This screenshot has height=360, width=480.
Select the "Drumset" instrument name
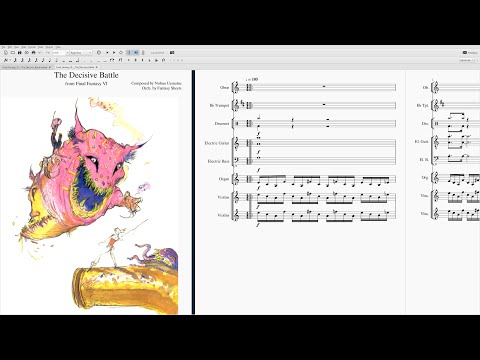pyautogui.click(x=222, y=123)
